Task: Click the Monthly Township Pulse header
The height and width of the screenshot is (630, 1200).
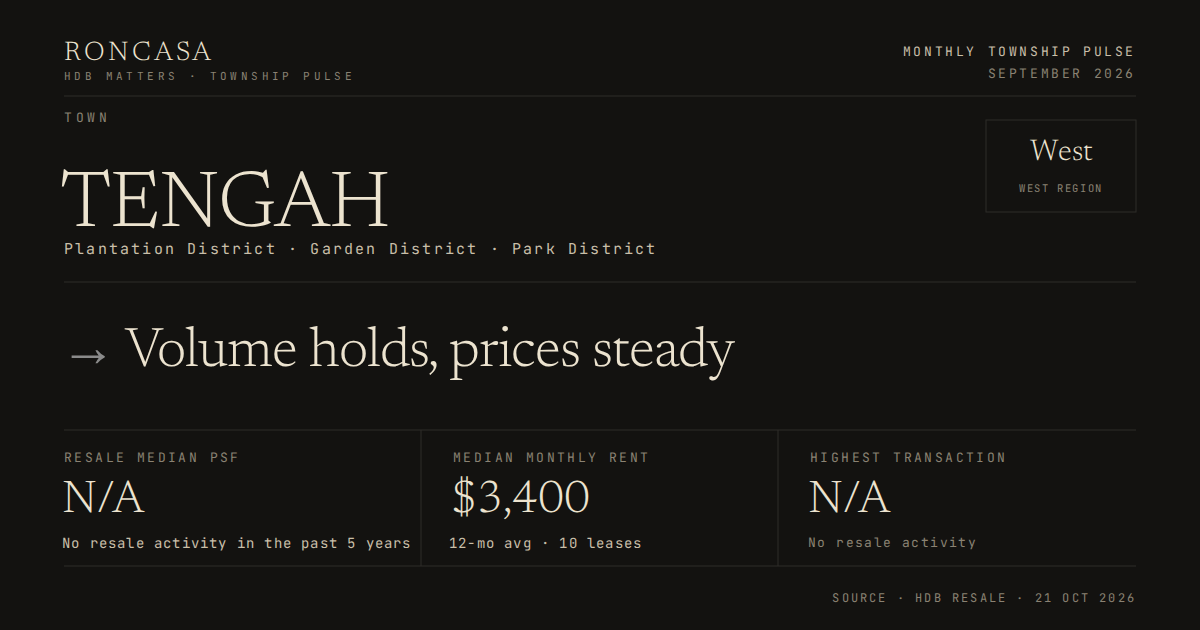Action: coord(1019,51)
